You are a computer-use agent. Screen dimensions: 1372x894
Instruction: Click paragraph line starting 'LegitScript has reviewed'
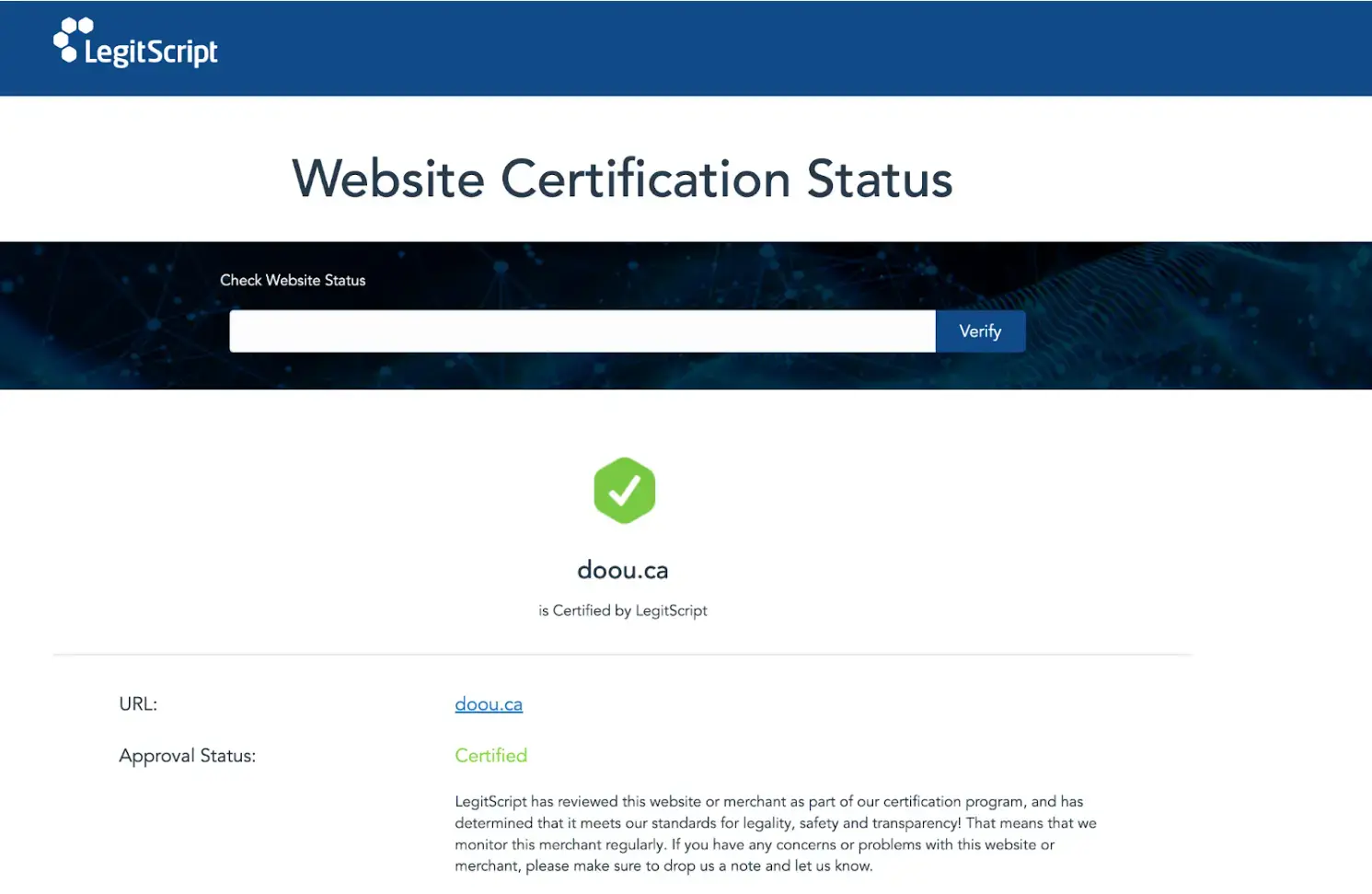tap(768, 802)
